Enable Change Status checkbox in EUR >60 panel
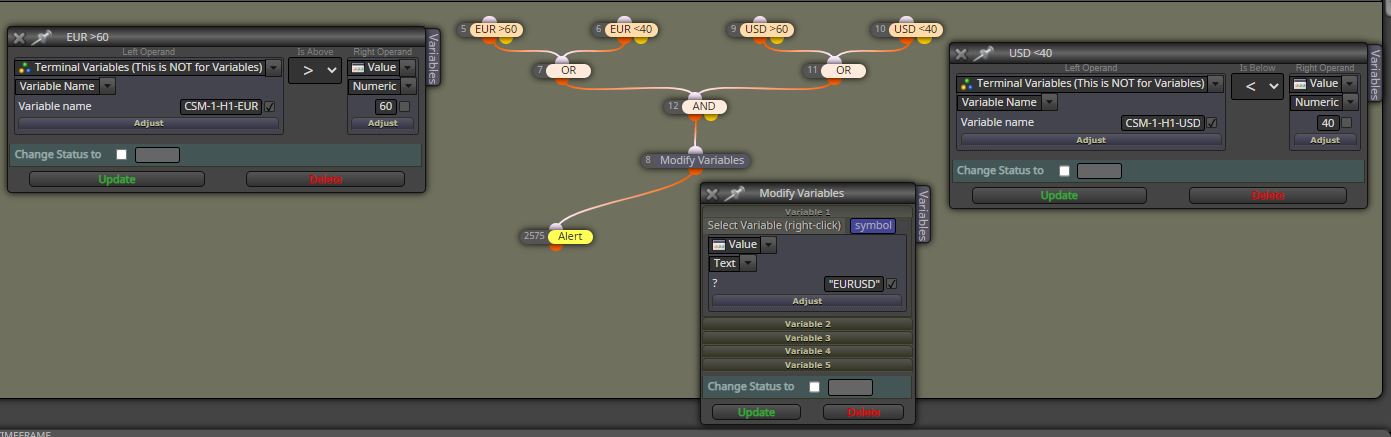The height and width of the screenshot is (437, 1391). coord(121,155)
